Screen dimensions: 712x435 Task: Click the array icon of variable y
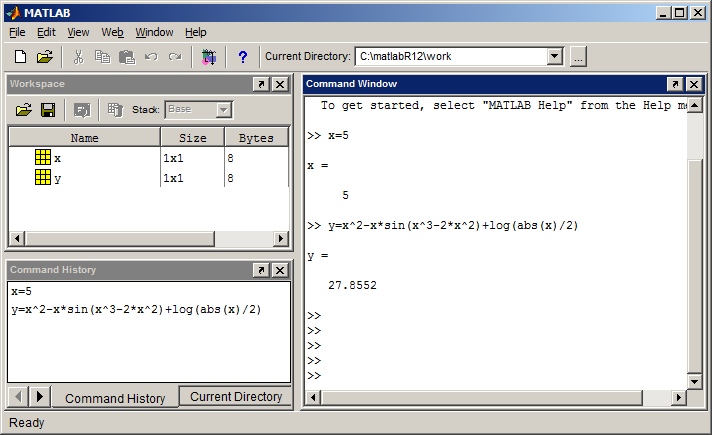tap(43, 177)
